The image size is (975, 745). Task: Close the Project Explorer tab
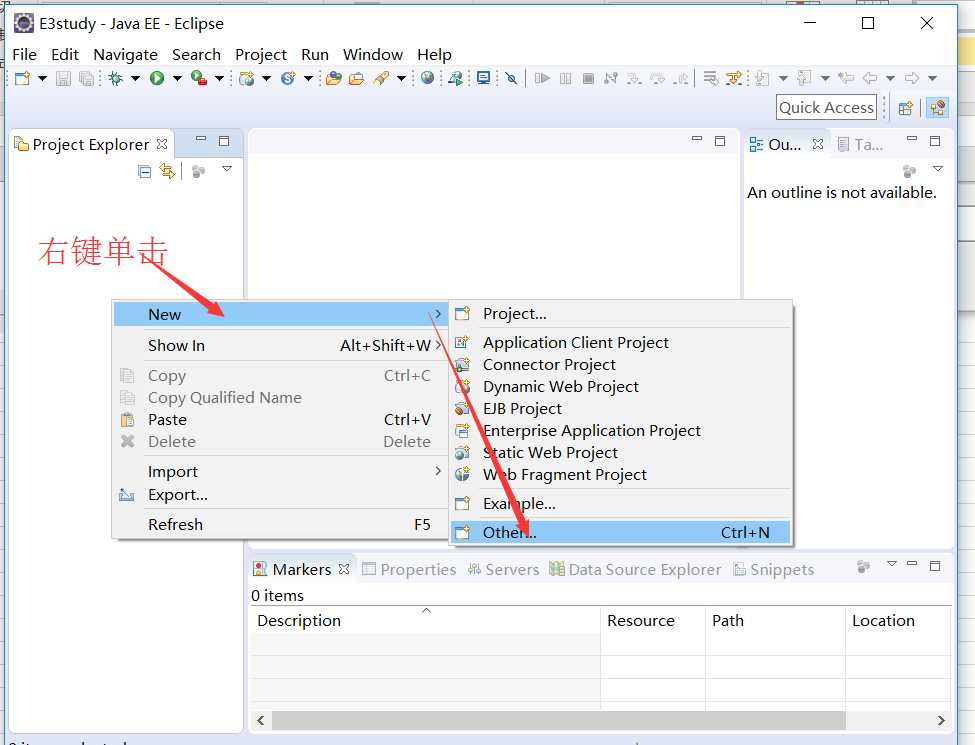coord(162,144)
